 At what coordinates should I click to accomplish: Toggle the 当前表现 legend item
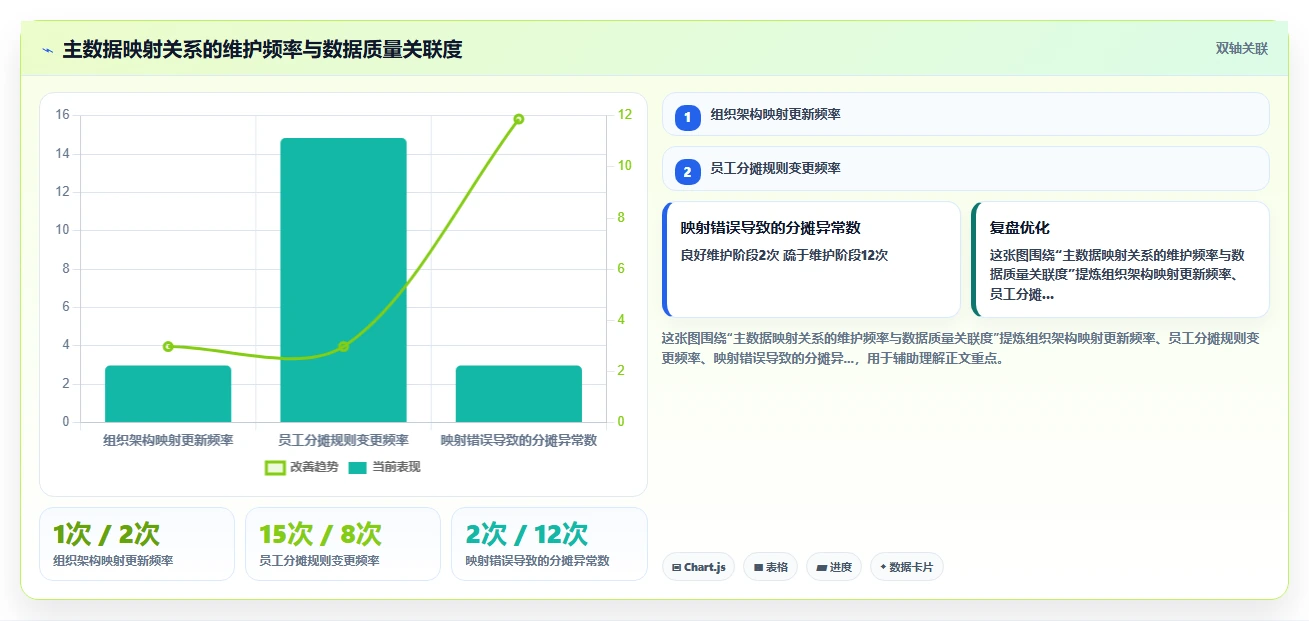pyautogui.click(x=384, y=467)
